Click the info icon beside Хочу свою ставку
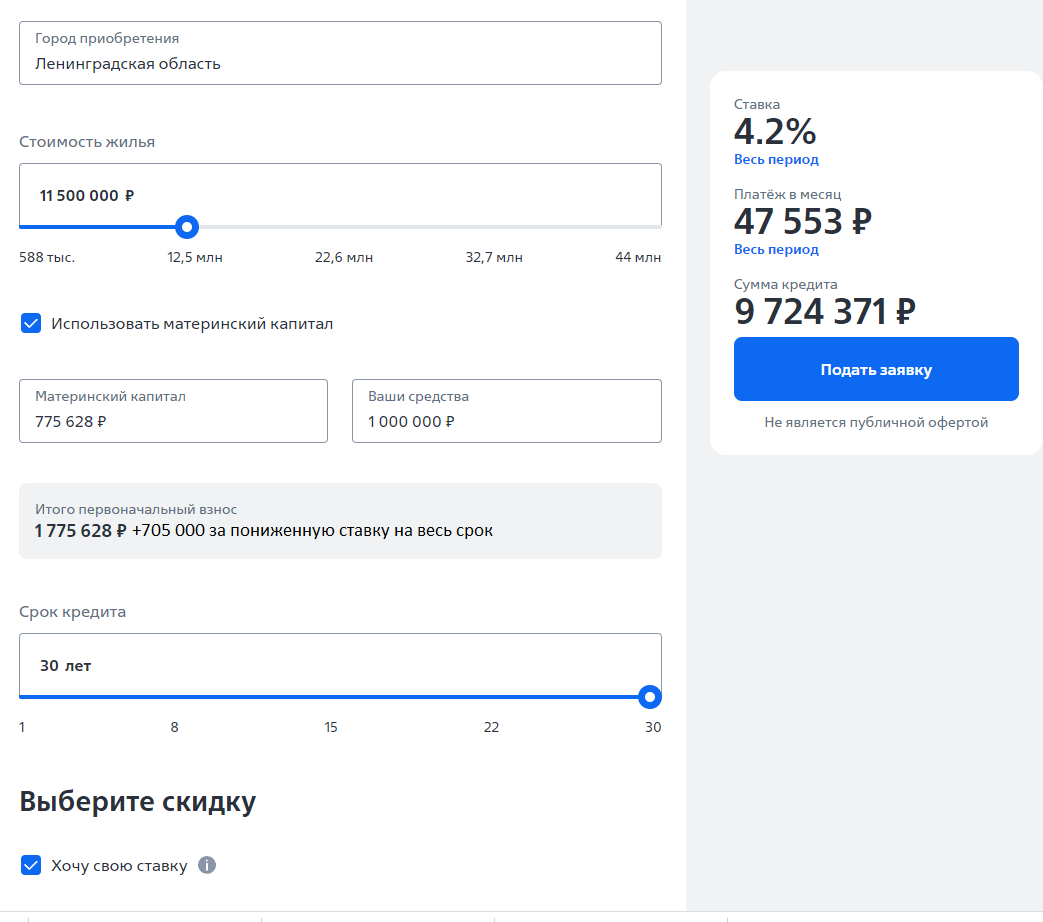 [207, 865]
